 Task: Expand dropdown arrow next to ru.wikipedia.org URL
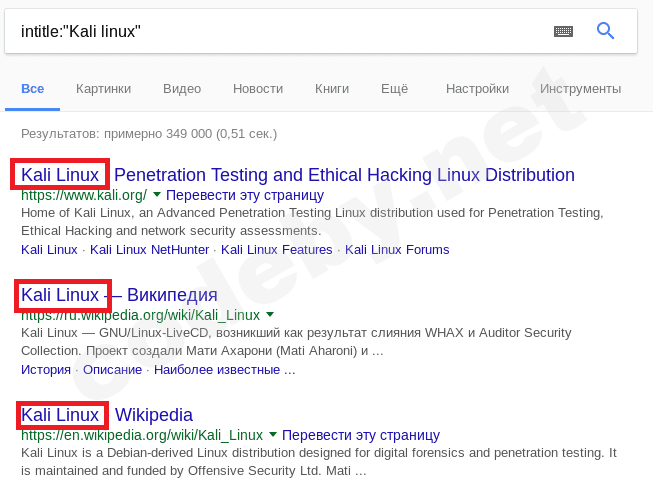(x=270, y=315)
